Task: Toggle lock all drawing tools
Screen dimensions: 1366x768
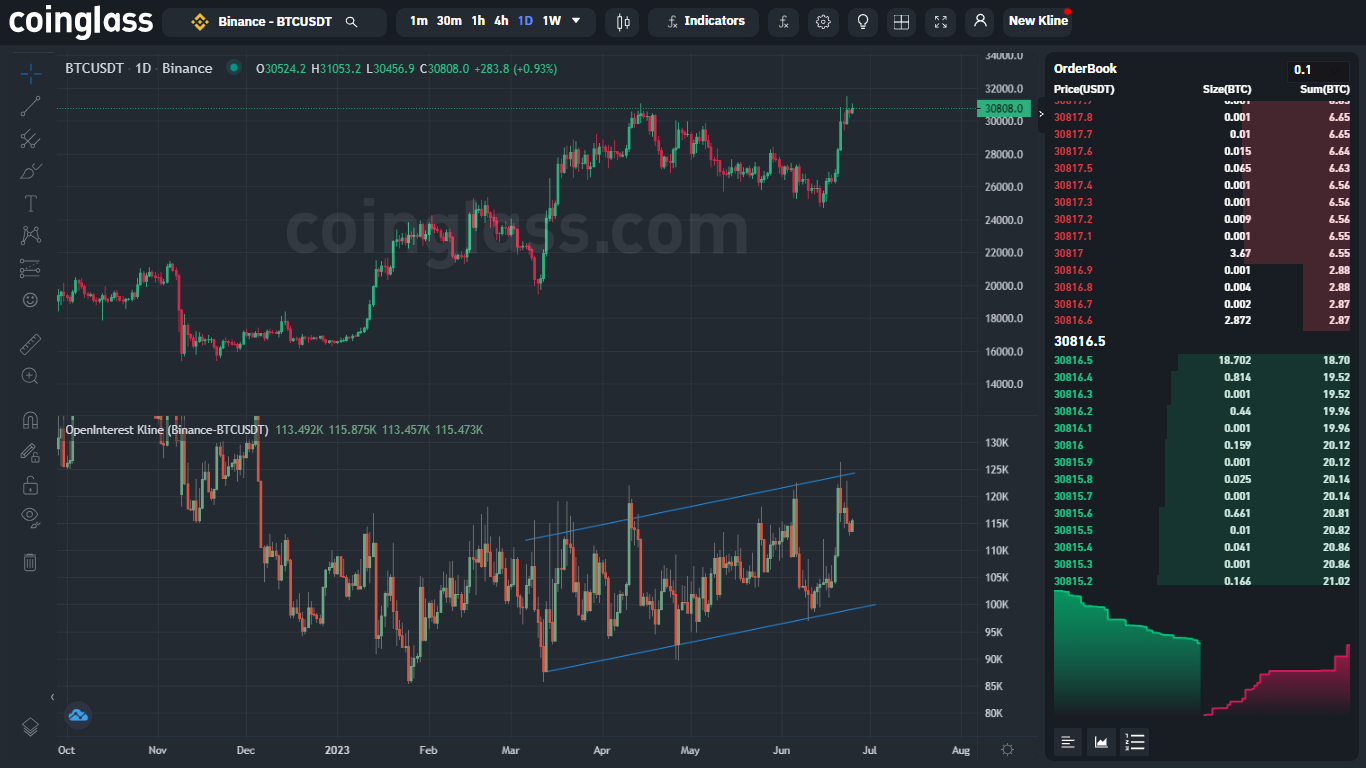Action: coord(30,486)
